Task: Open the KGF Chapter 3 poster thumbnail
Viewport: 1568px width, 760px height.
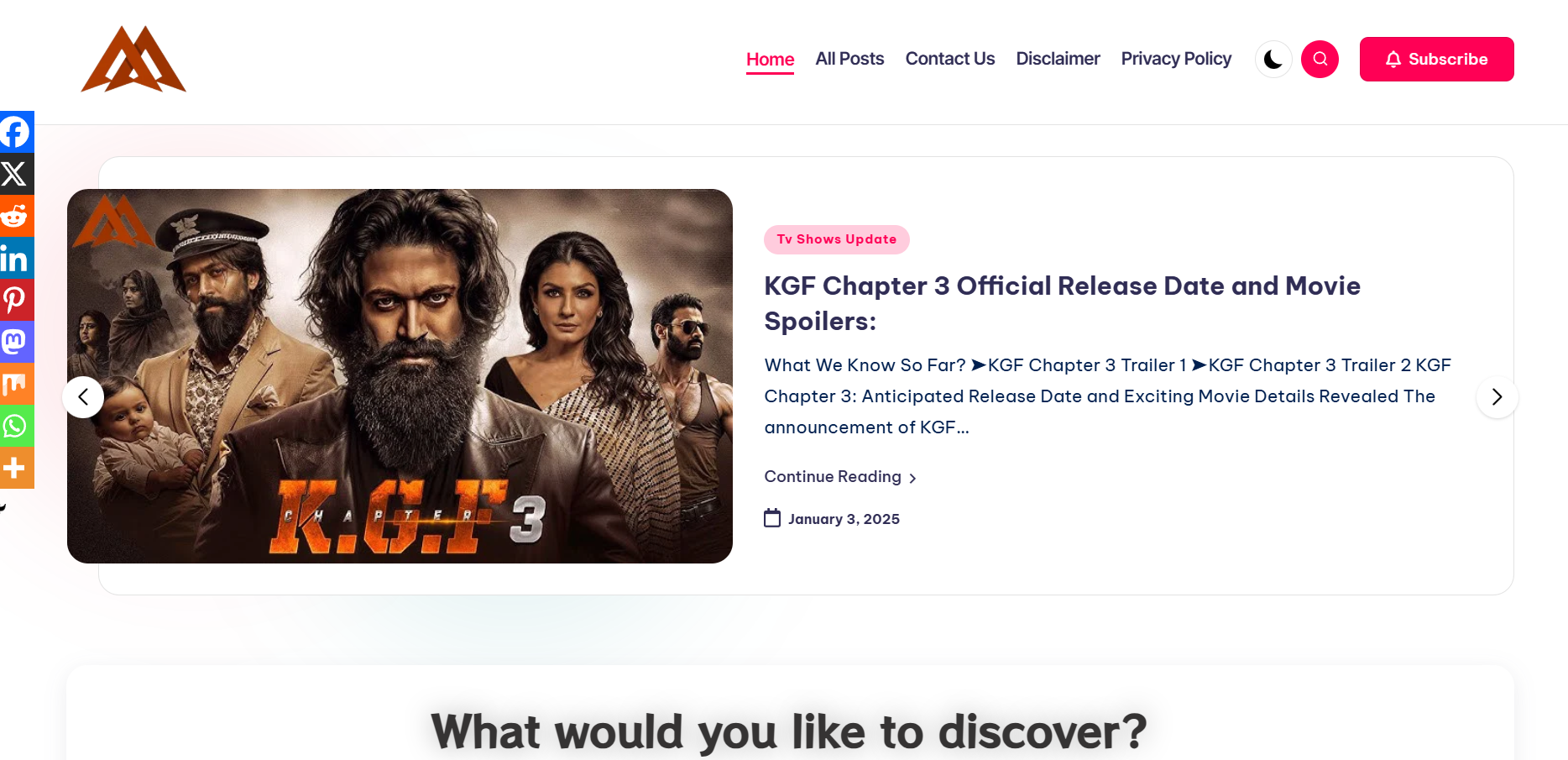Action: point(400,376)
